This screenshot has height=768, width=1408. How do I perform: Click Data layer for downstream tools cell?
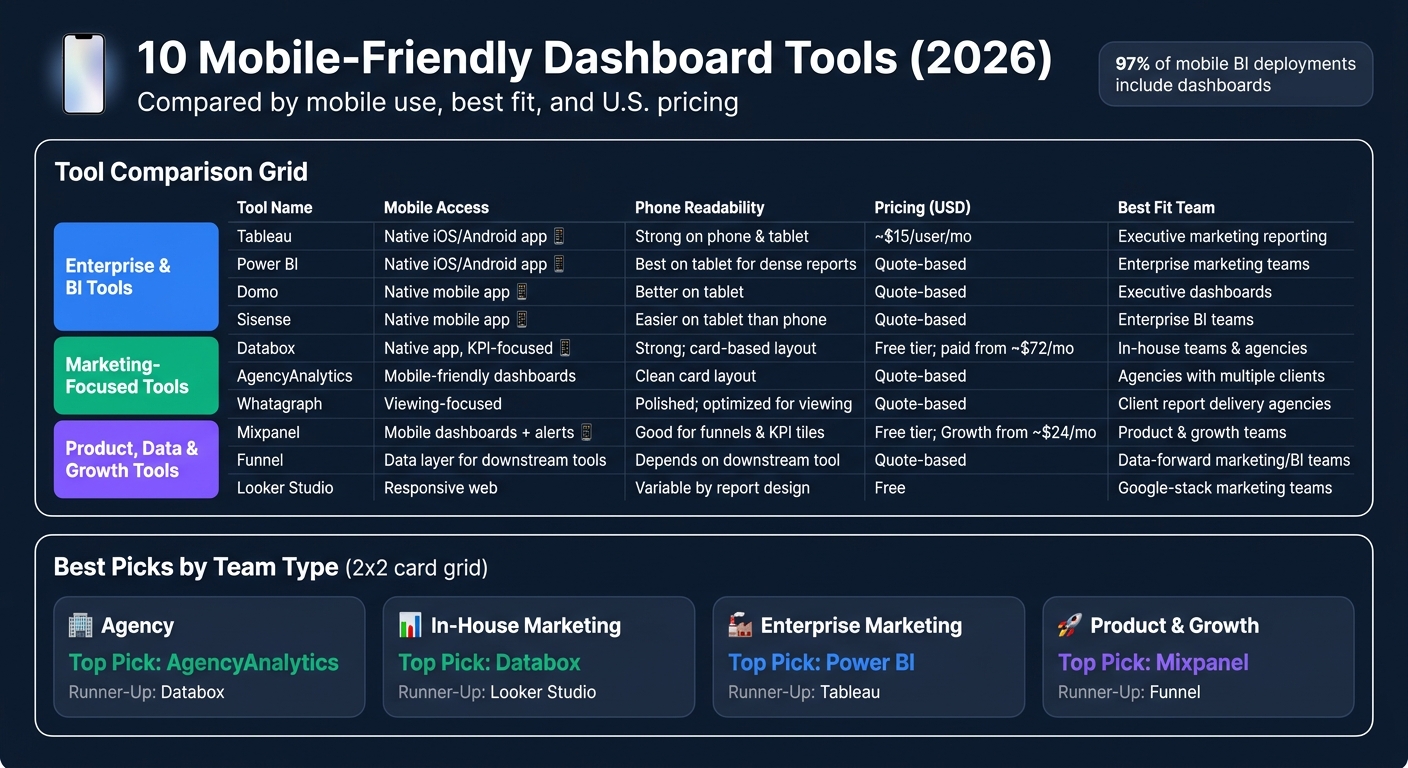tap(495, 461)
